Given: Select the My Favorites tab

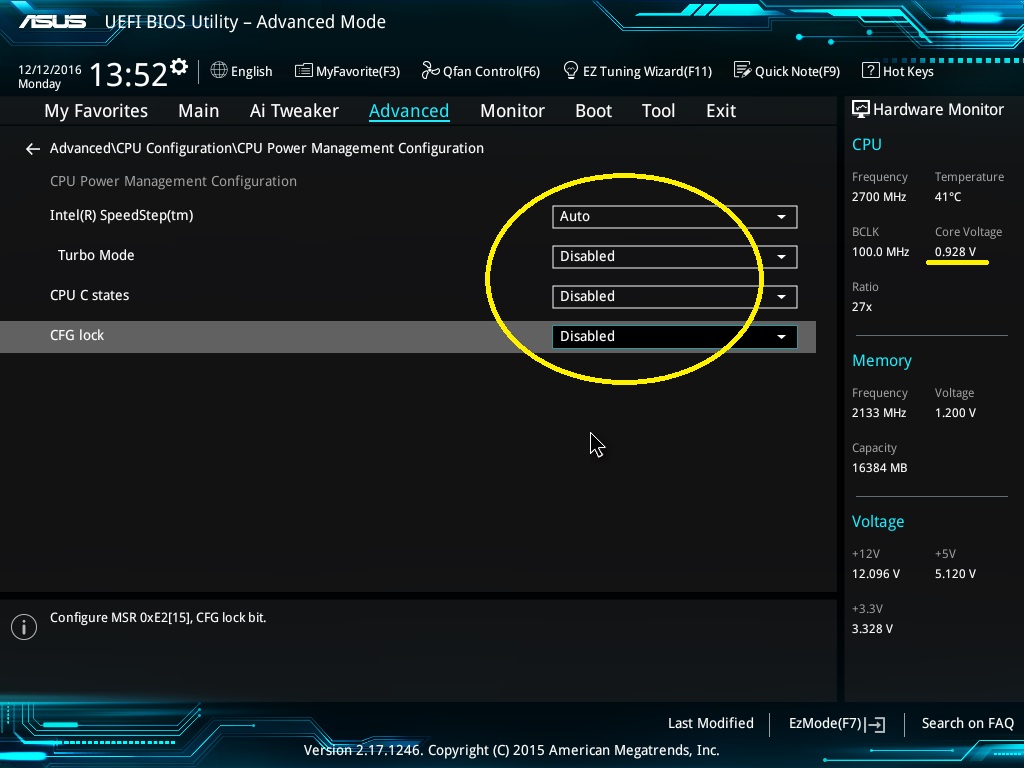Looking at the screenshot, I should pos(96,111).
